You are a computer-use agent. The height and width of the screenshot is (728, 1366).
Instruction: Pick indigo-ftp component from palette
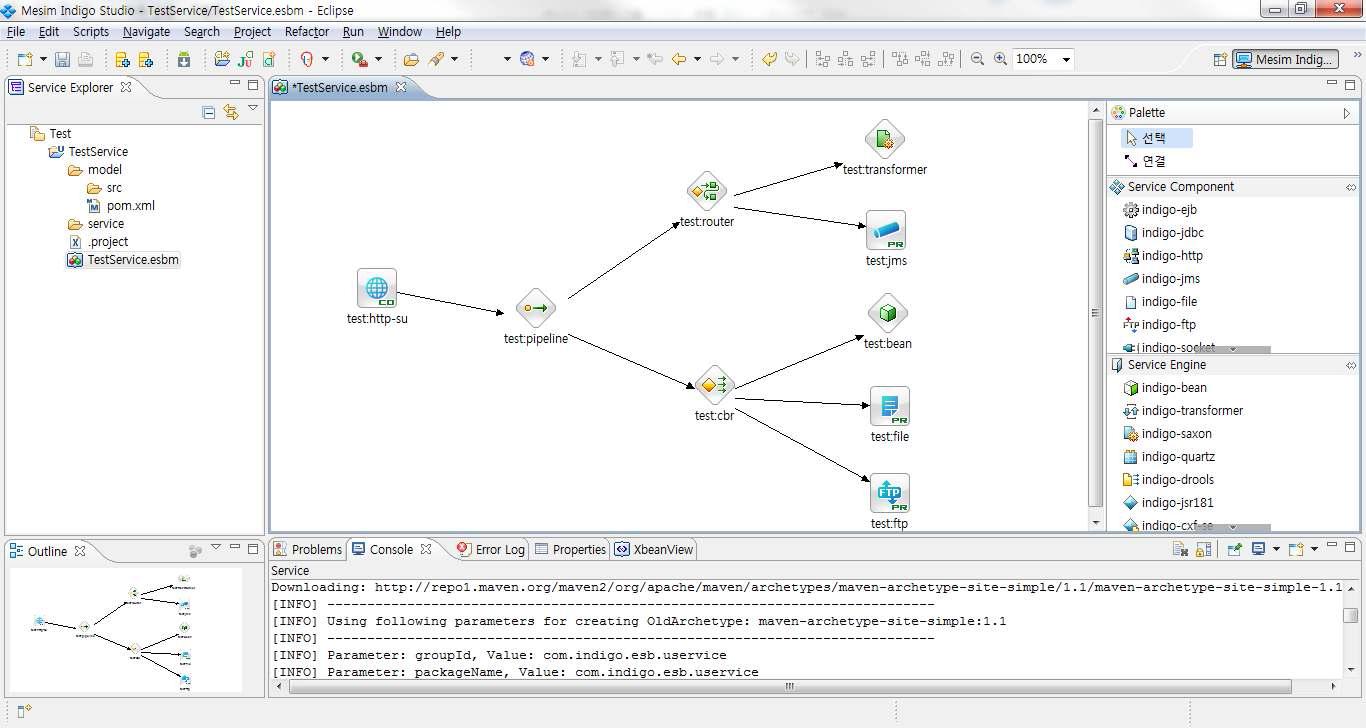tap(1159, 325)
